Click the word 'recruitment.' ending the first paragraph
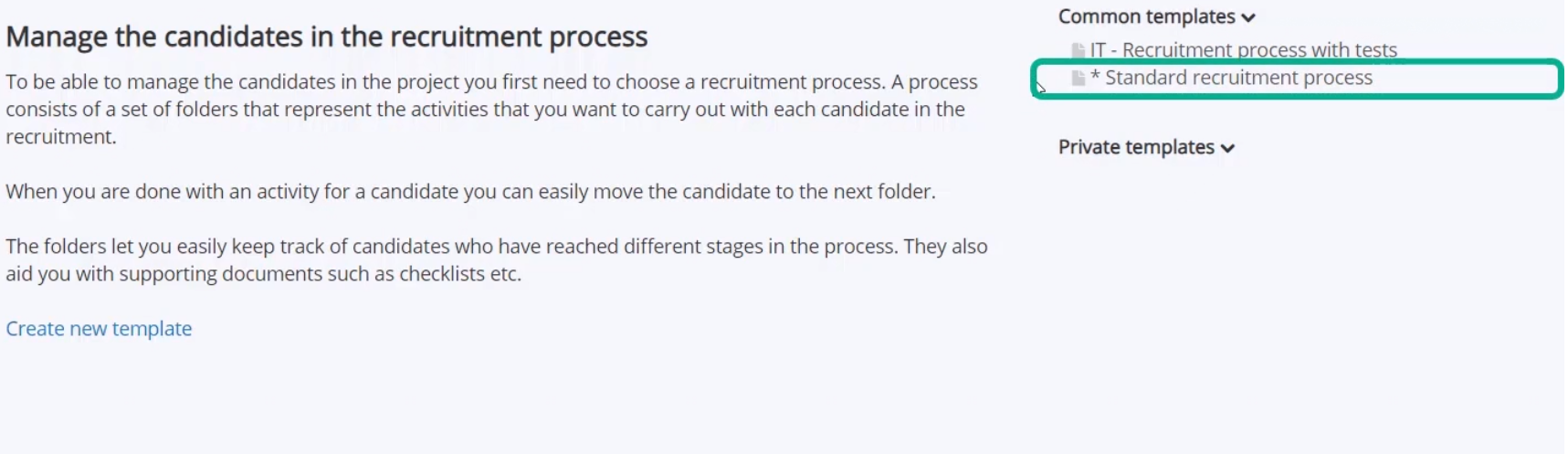1568x454 pixels. click(60, 137)
